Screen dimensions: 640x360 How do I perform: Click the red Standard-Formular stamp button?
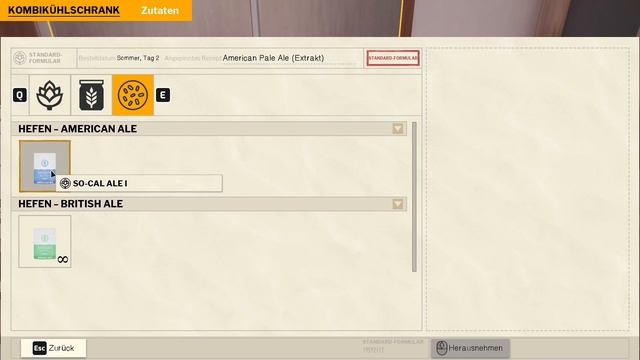(x=393, y=58)
